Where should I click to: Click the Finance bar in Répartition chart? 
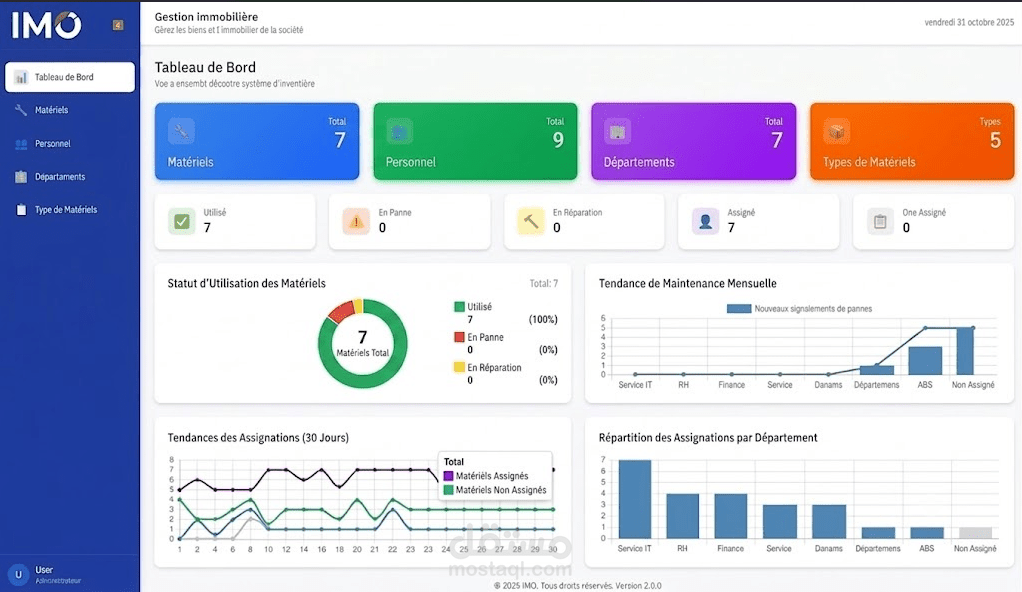[731, 516]
